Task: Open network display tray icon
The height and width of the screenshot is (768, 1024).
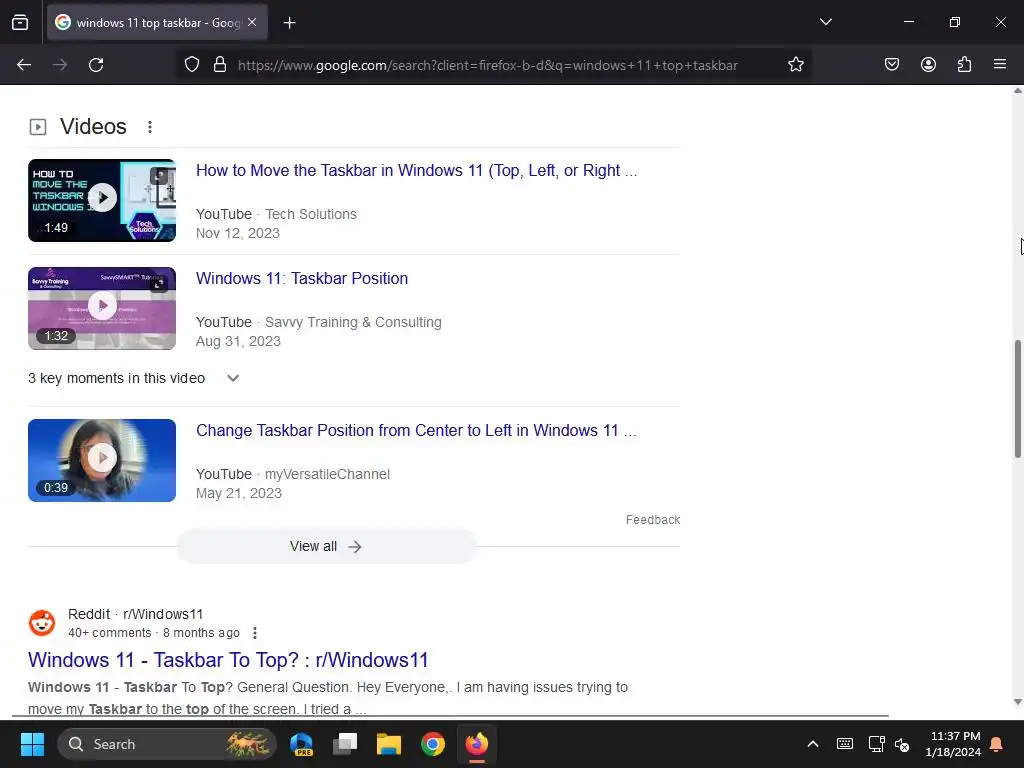Action: pyautogui.click(x=876, y=744)
